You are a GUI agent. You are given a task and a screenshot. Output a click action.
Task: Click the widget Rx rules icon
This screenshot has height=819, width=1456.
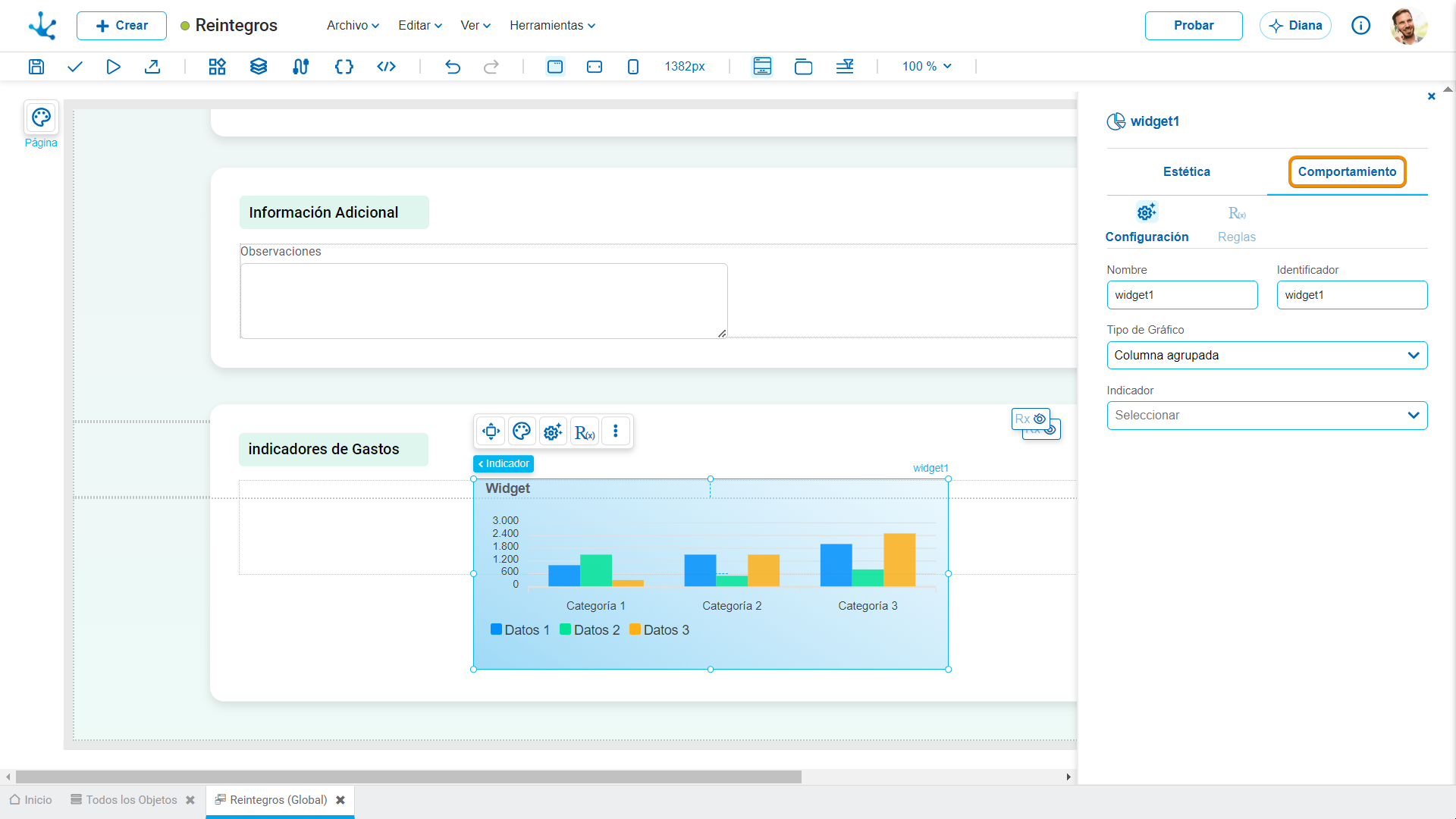(585, 431)
